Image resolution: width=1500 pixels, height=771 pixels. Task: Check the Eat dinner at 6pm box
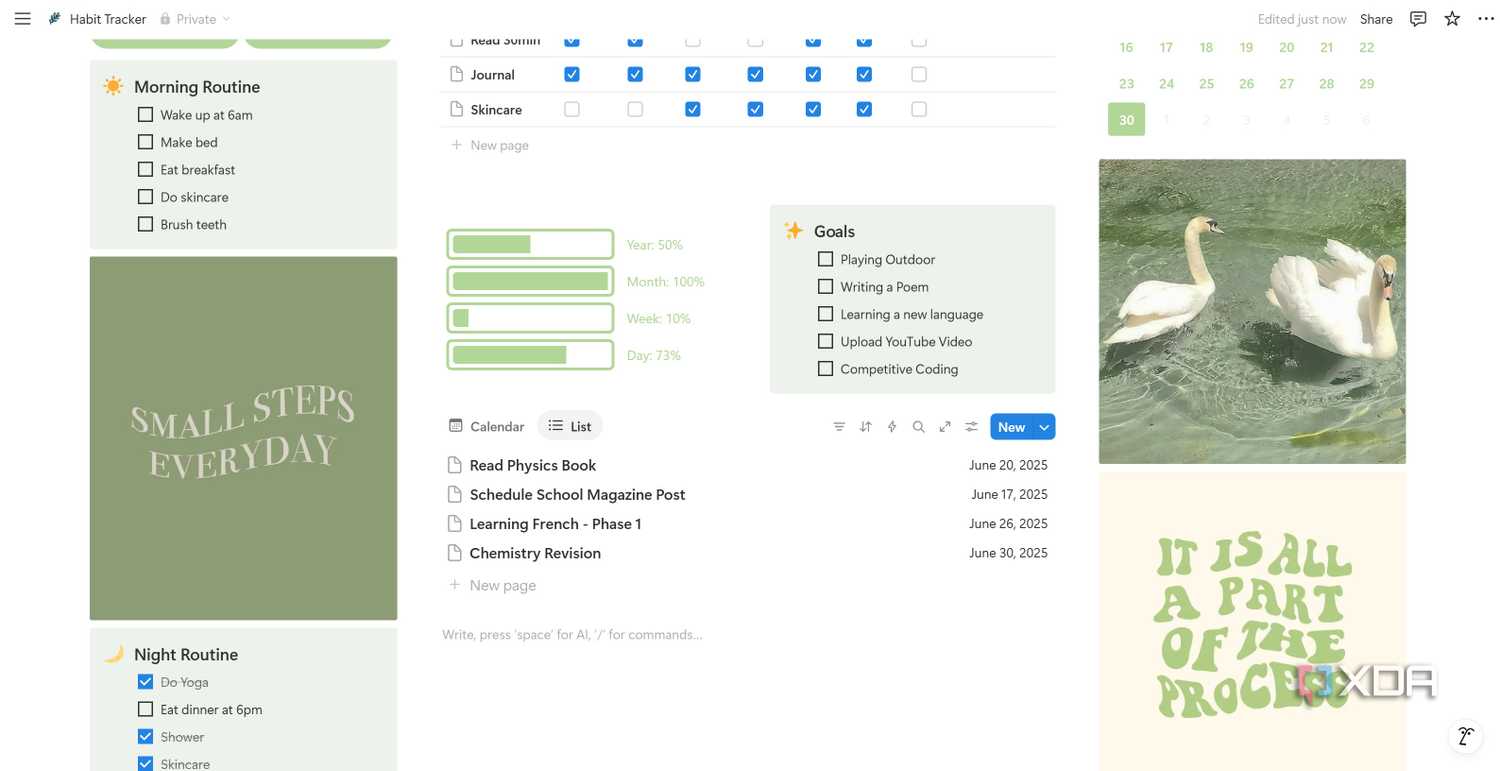point(146,709)
